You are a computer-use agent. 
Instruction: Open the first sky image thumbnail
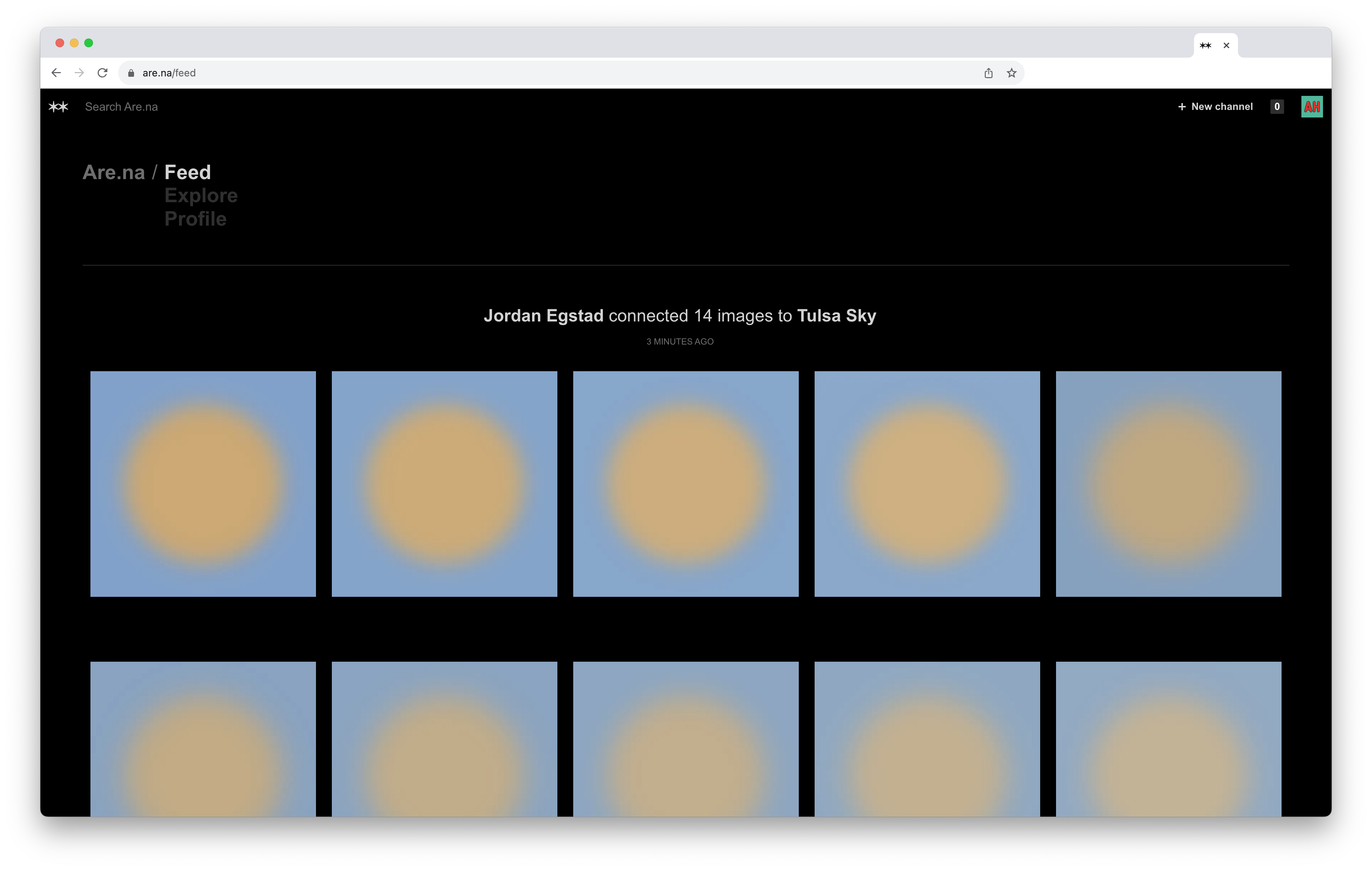(x=203, y=484)
